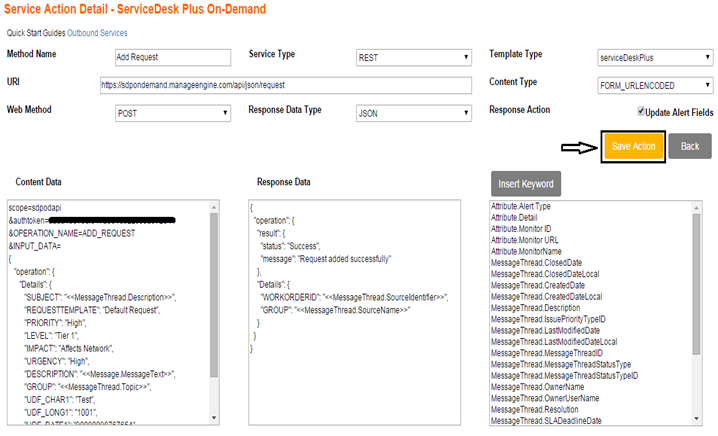Open the Service Type dropdown

(x=413, y=58)
